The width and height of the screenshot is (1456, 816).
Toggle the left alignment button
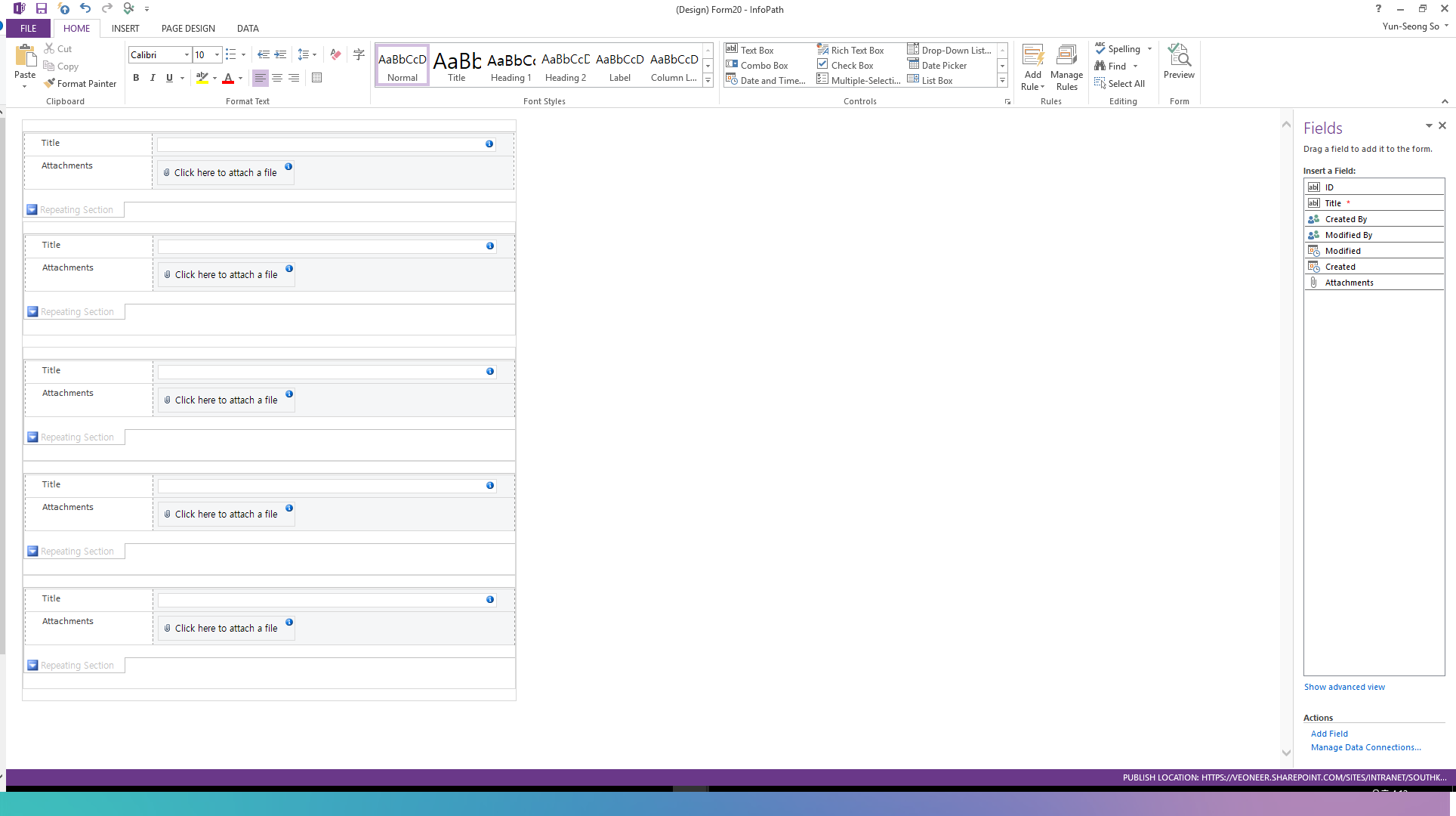(x=260, y=78)
